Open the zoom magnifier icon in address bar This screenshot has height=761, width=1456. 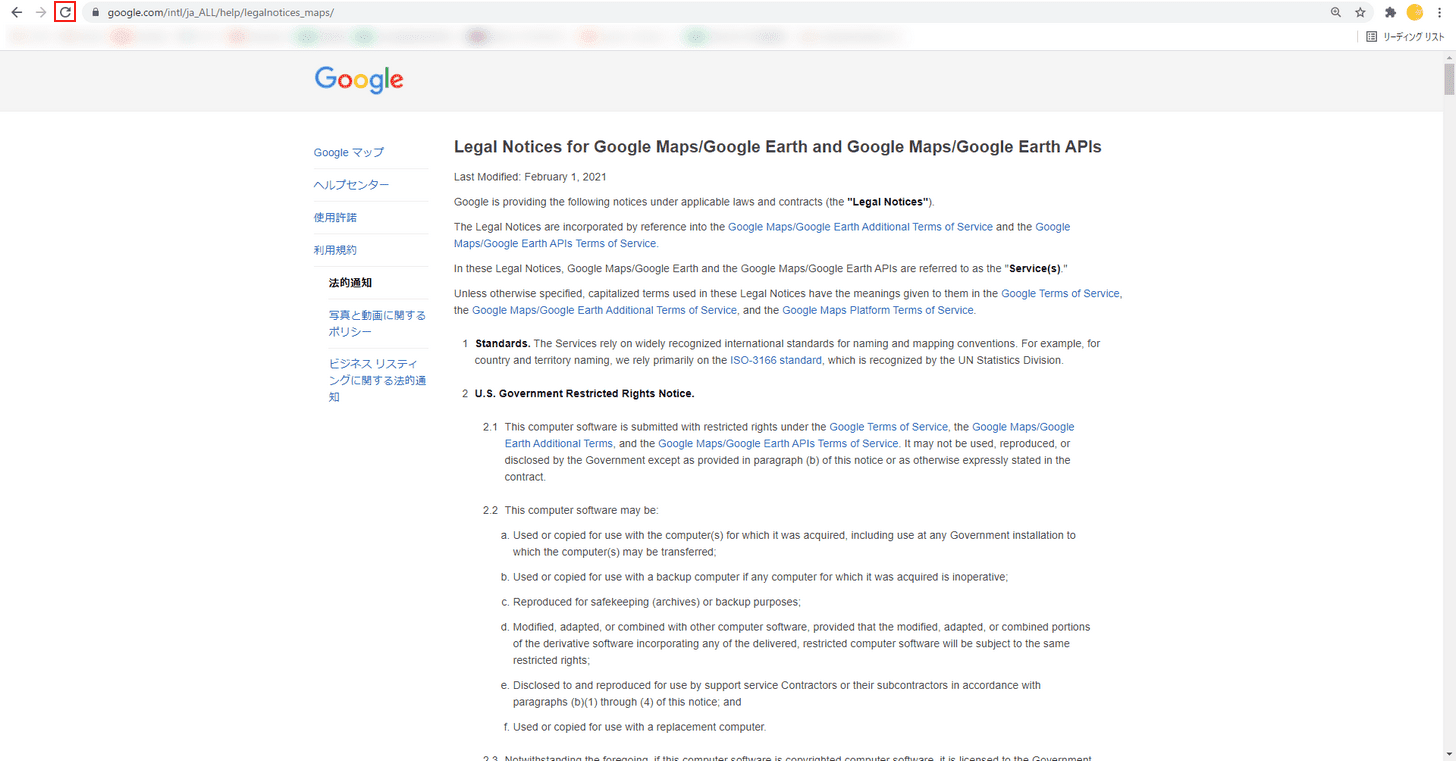1336,13
